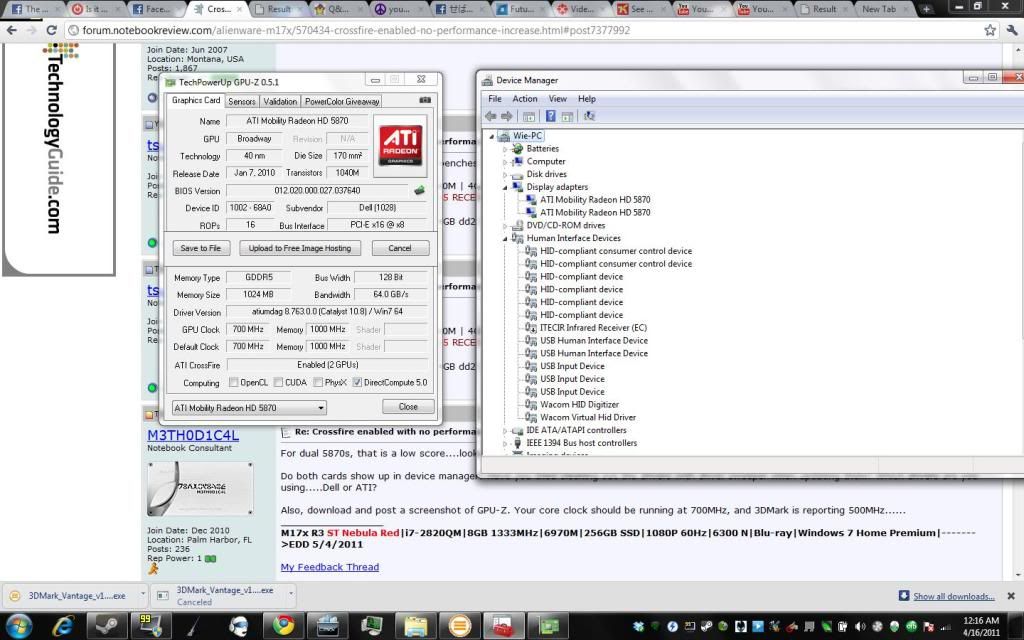Bookmark page with the star icon
This screenshot has height=640, width=1024.
pos(990,30)
